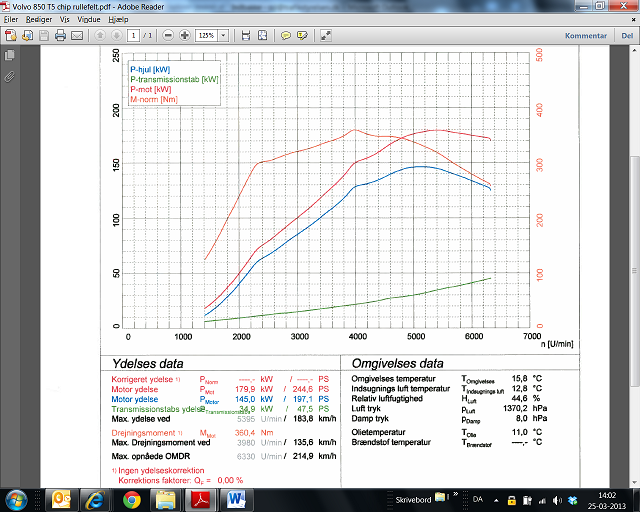The image size is (640, 512).
Task: Open the Del share pane
Action: pos(627,36)
